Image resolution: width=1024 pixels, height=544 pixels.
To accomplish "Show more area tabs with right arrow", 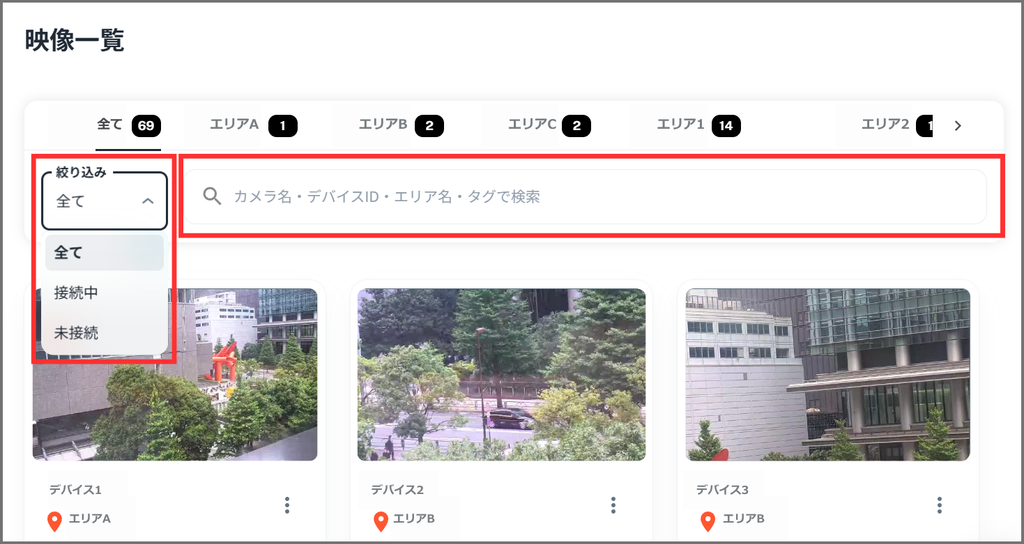I will tap(958, 126).
